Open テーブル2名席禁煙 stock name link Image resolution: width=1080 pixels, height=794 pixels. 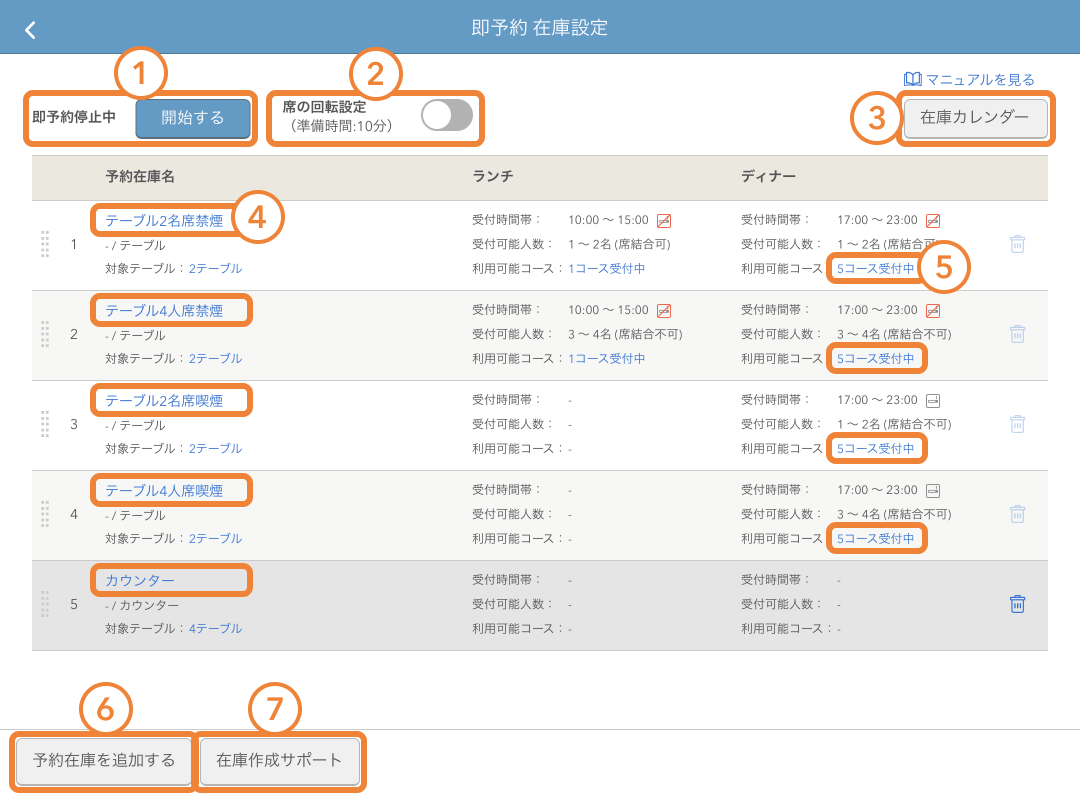[x=164, y=221]
